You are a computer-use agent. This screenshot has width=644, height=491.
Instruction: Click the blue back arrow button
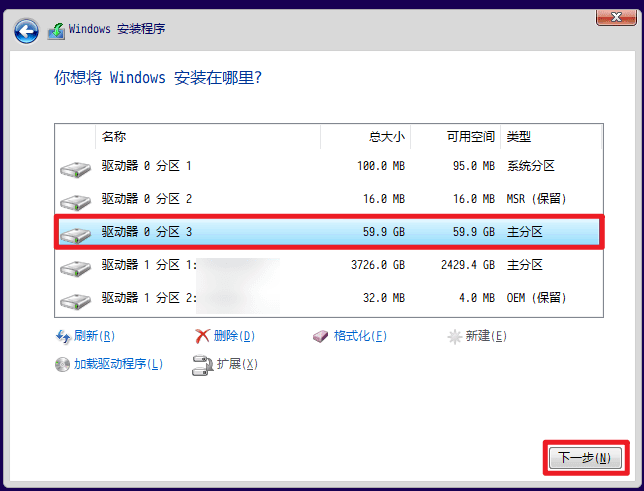pos(26,31)
